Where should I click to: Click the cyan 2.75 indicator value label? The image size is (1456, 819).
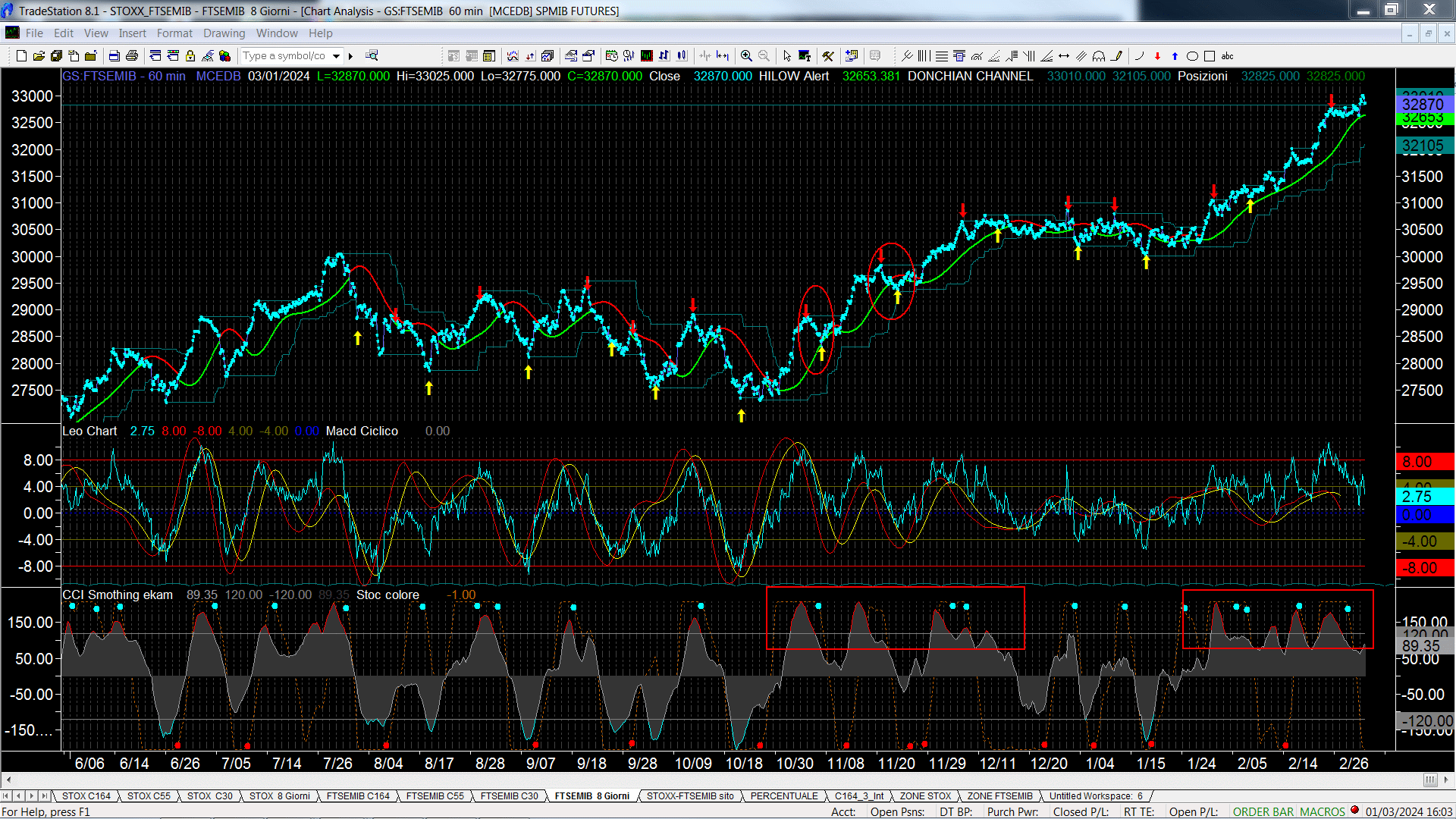(x=1423, y=497)
